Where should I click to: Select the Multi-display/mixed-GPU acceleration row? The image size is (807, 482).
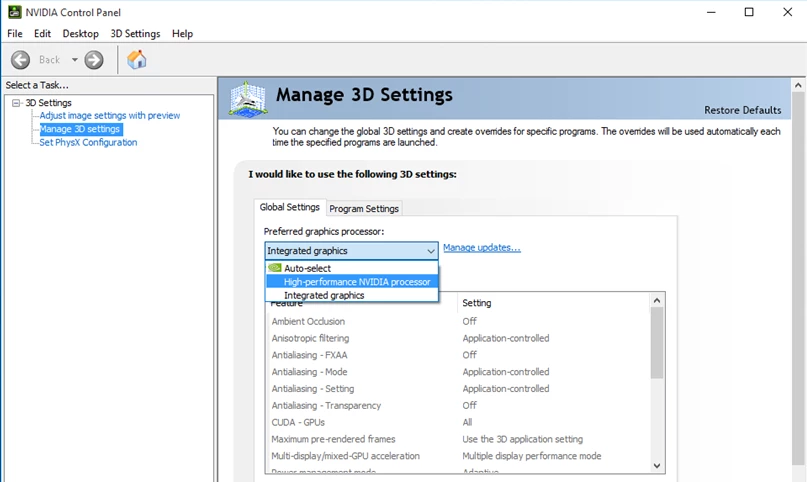click(458, 456)
